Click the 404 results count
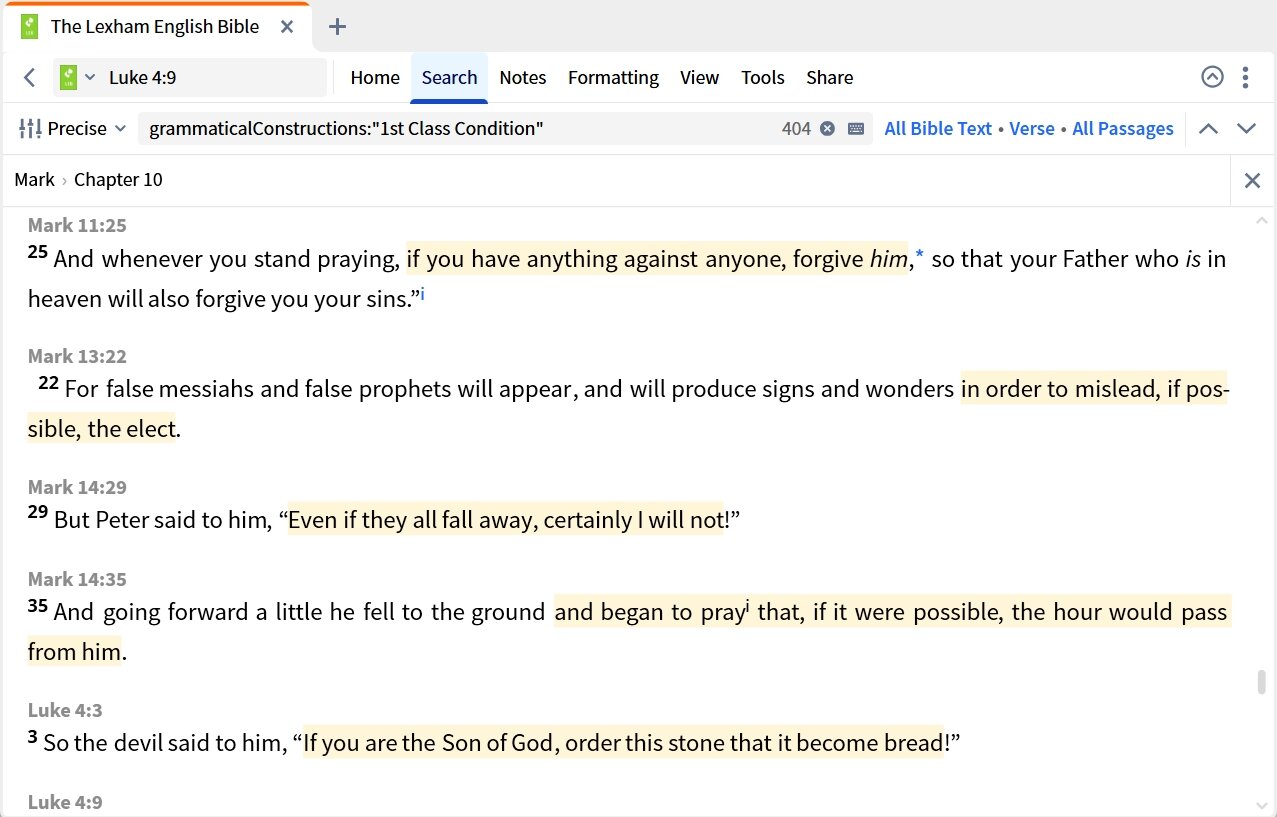 [x=796, y=128]
